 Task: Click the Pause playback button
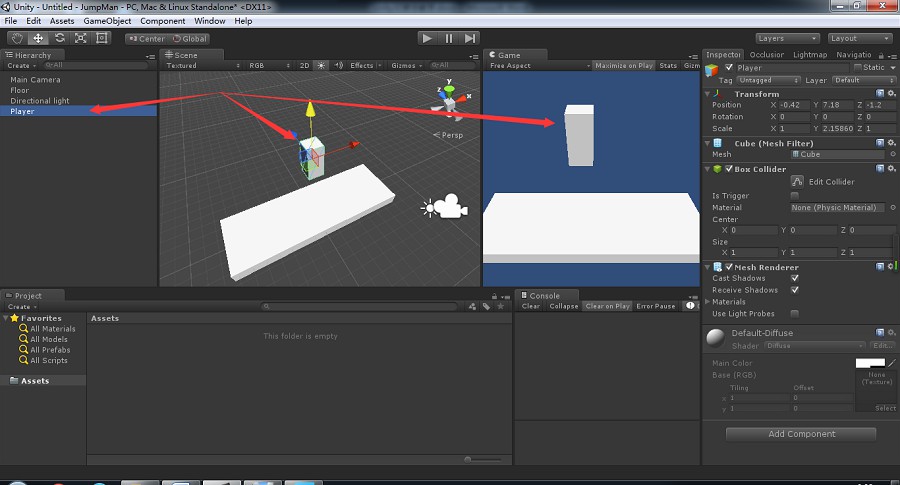[x=448, y=38]
